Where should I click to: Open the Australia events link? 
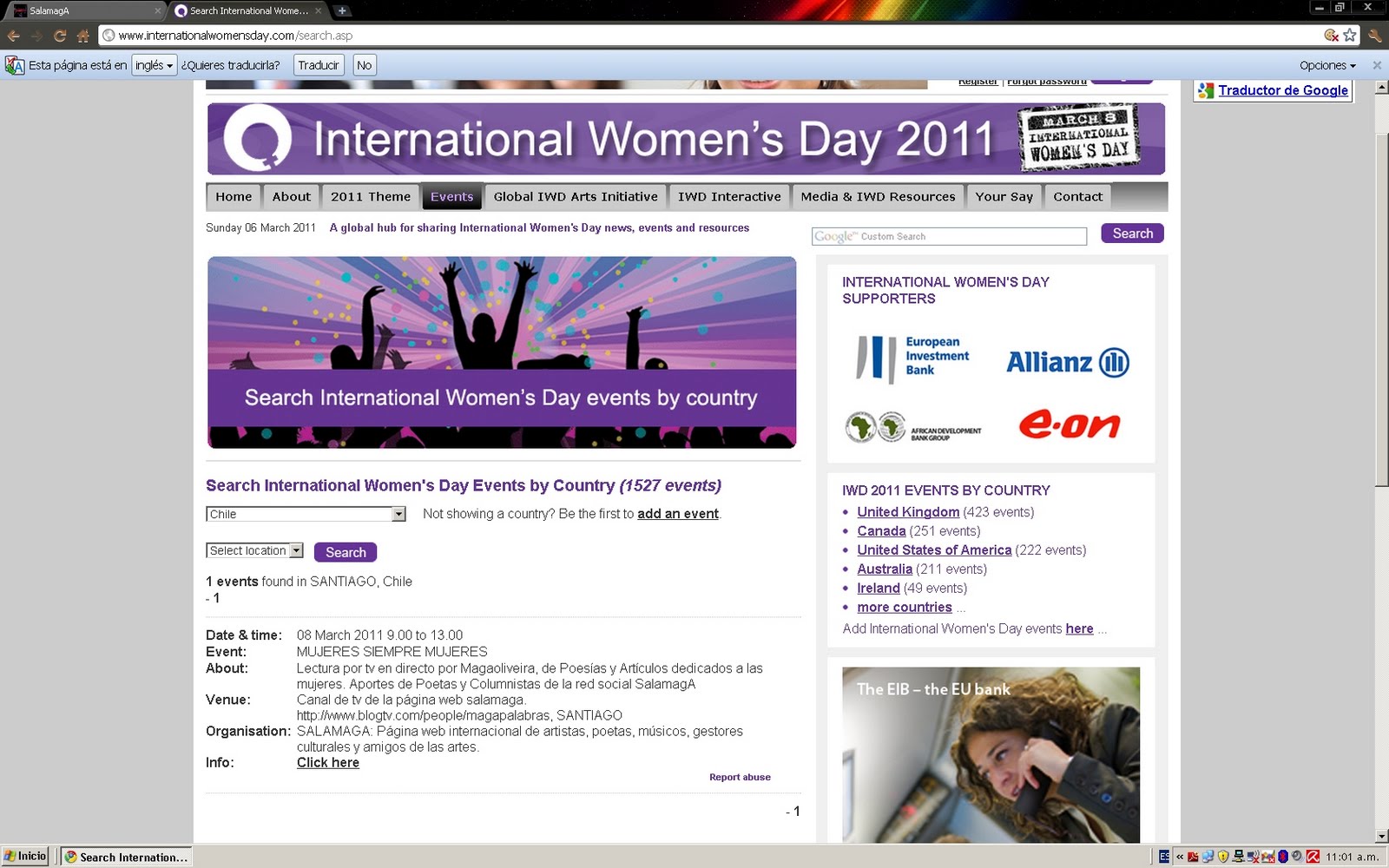(885, 569)
